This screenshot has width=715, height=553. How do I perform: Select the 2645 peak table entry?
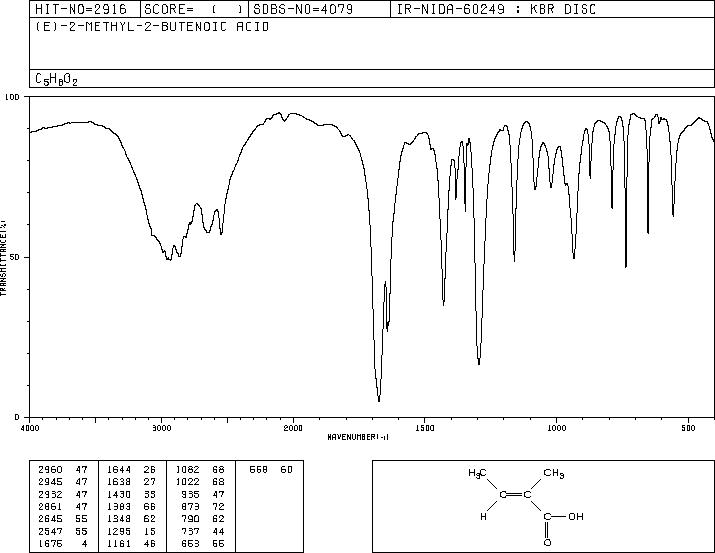coord(63,519)
